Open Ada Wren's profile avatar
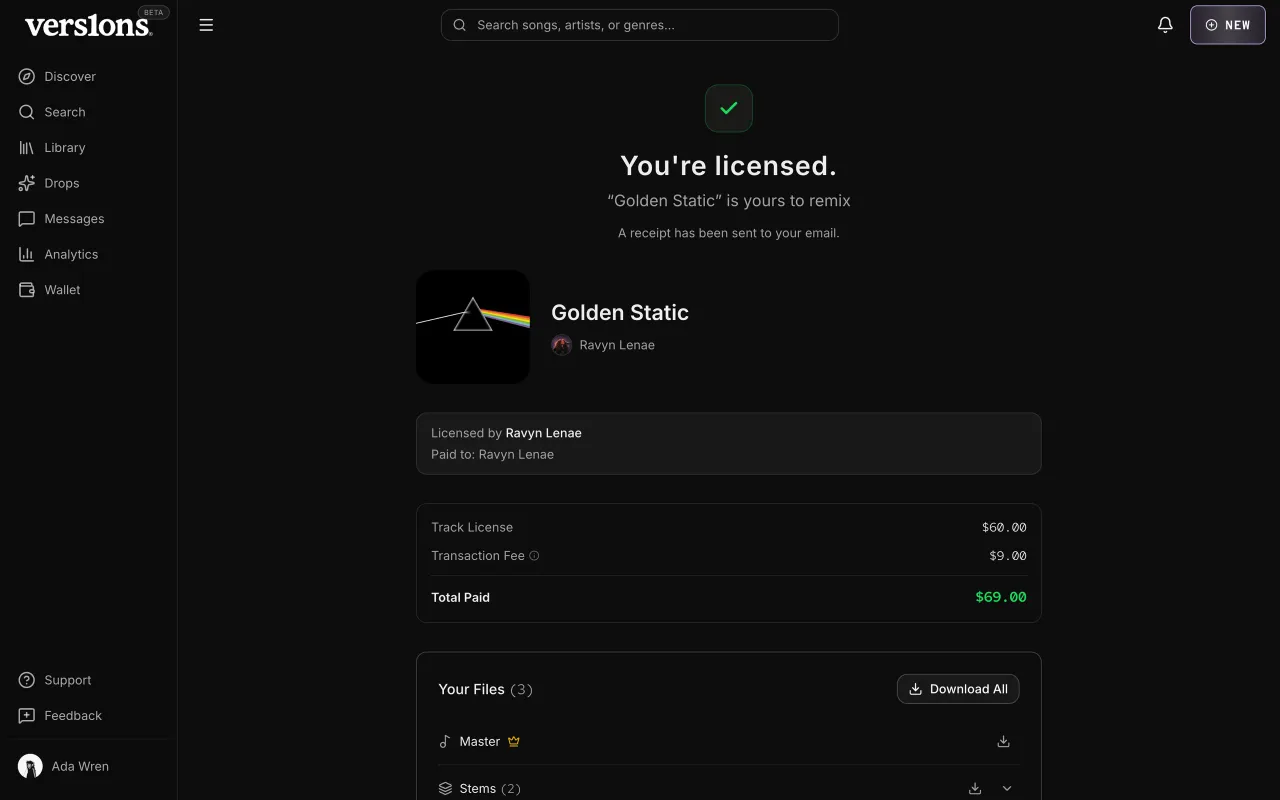 [x=30, y=766]
